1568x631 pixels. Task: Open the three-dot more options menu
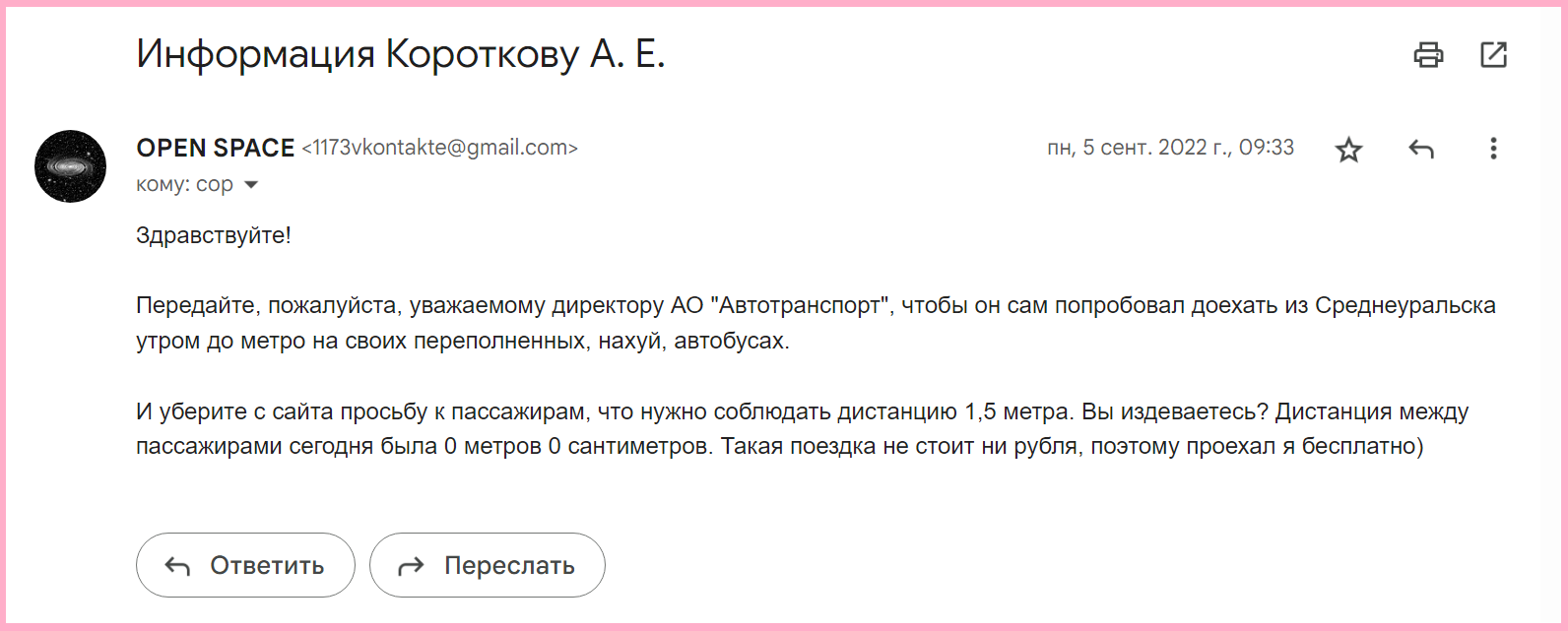pos(1493,149)
